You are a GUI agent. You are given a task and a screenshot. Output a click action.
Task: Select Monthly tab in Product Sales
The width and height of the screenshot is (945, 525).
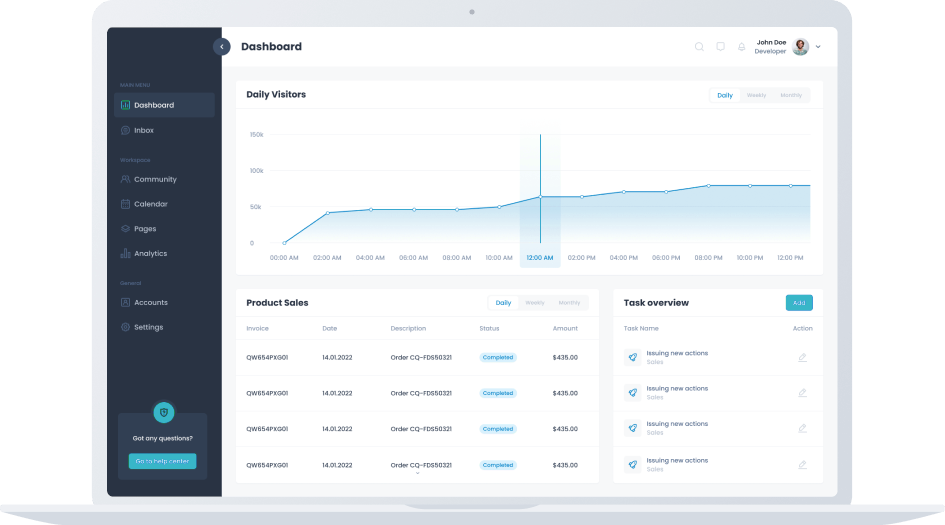pyautogui.click(x=569, y=302)
